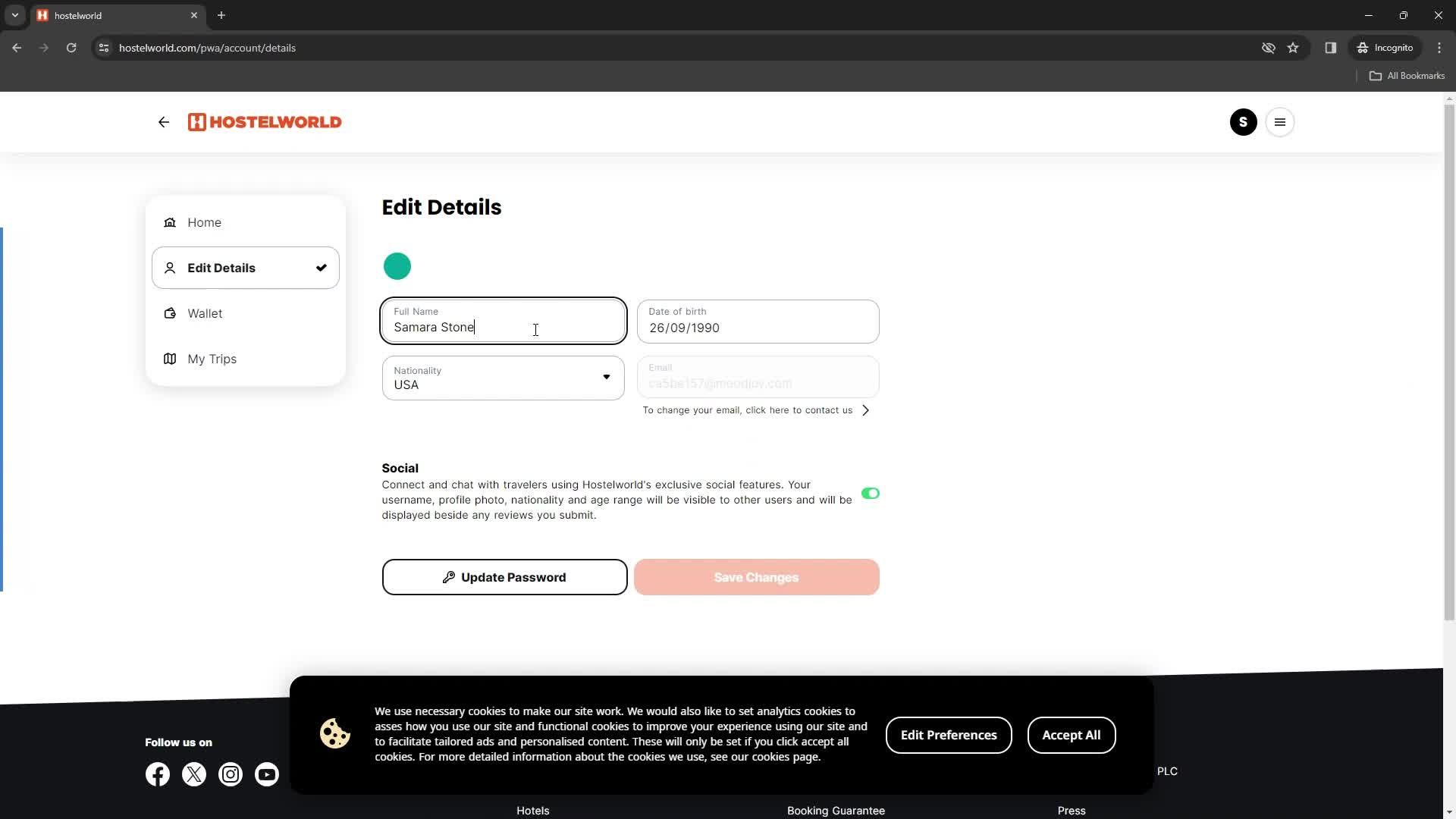
Task: Click the back navigation arrow icon
Action: (x=164, y=122)
